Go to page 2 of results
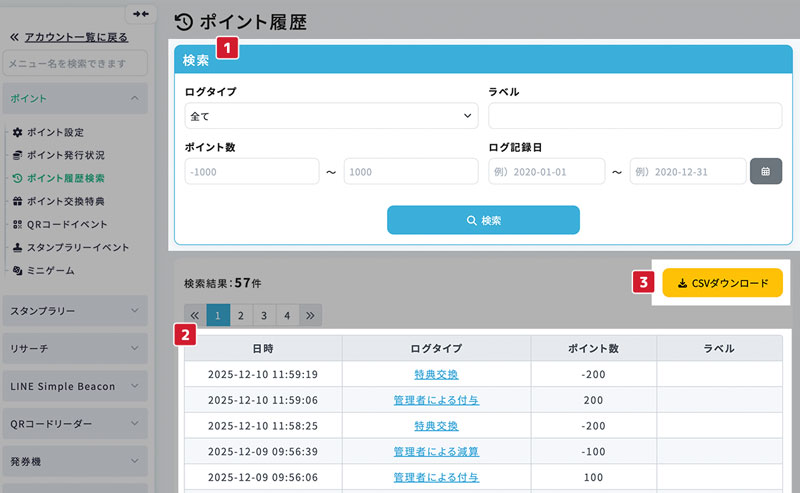 pyautogui.click(x=241, y=315)
